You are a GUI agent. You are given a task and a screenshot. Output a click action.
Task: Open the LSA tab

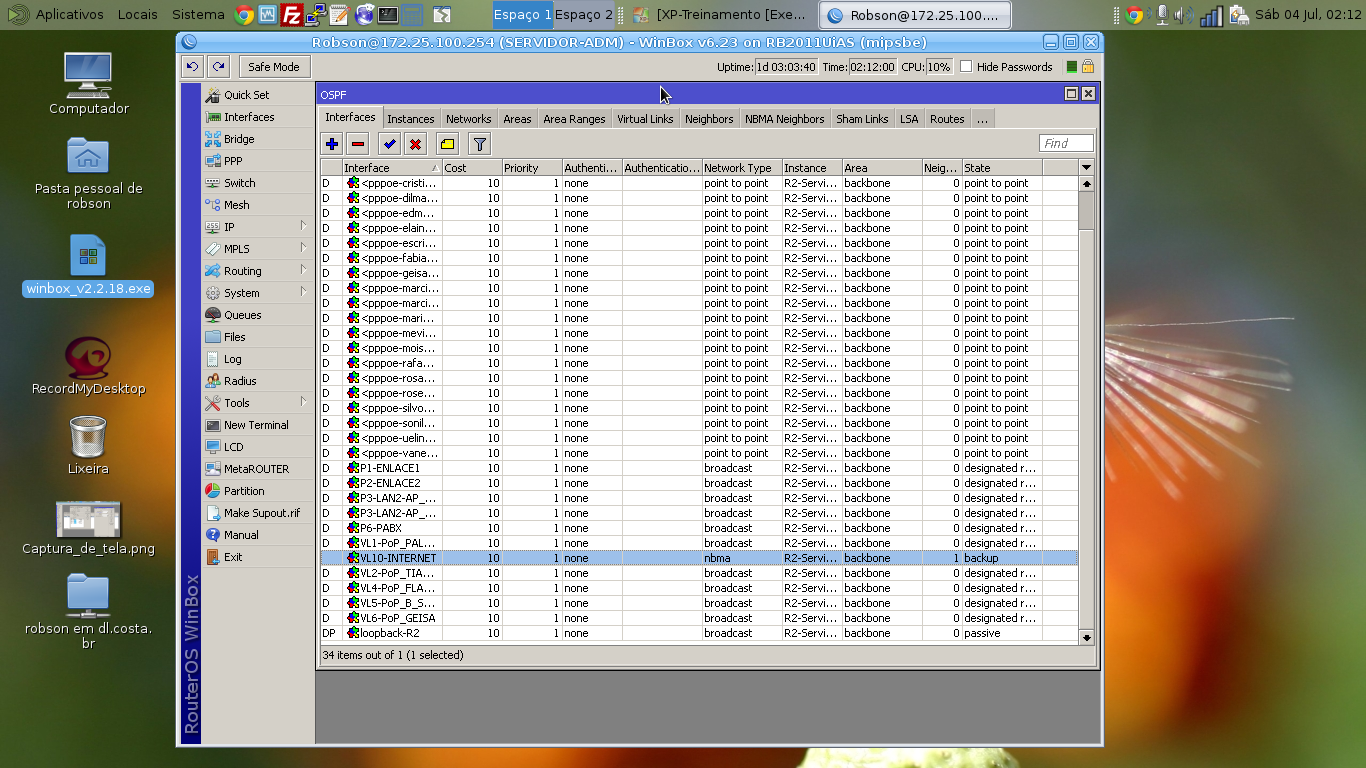pyautogui.click(x=909, y=119)
